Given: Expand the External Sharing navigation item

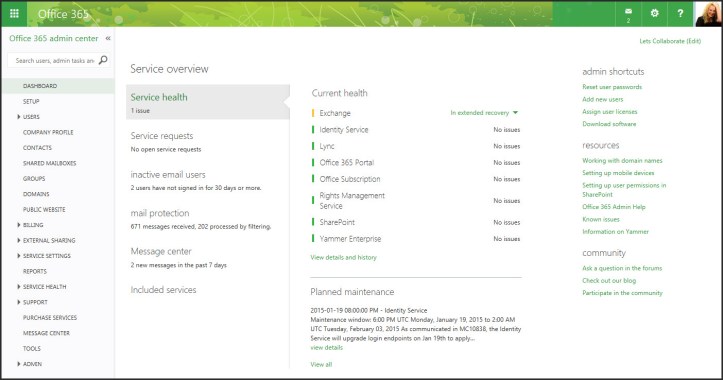Looking at the screenshot, I should click(18, 240).
